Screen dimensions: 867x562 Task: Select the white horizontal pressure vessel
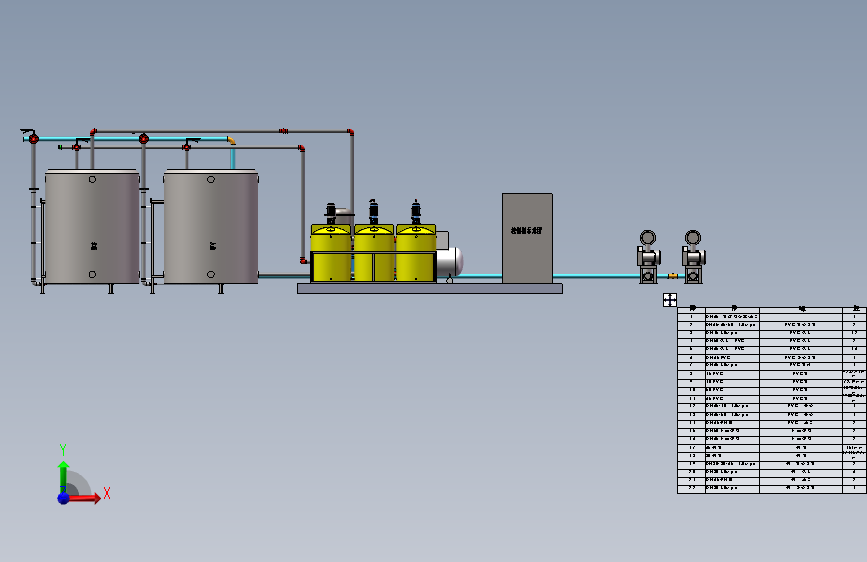tap(450, 262)
